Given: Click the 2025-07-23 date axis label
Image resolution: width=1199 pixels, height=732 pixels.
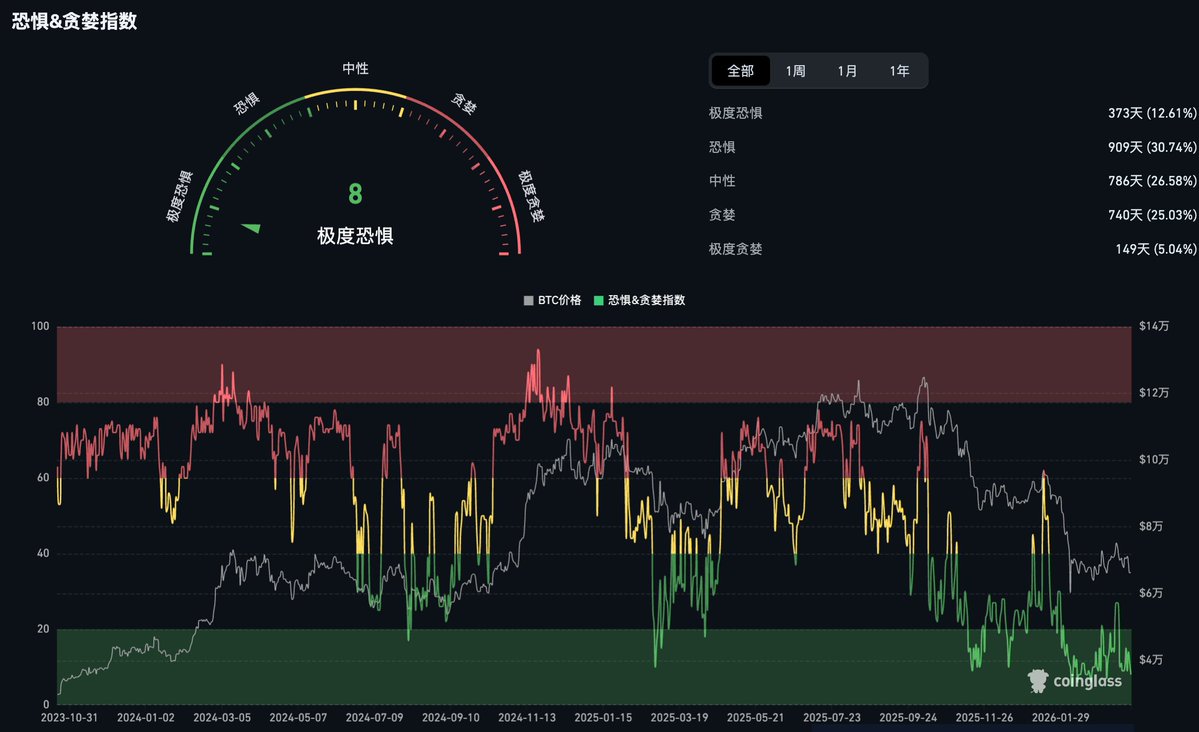Looking at the screenshot, I should 832,717.
